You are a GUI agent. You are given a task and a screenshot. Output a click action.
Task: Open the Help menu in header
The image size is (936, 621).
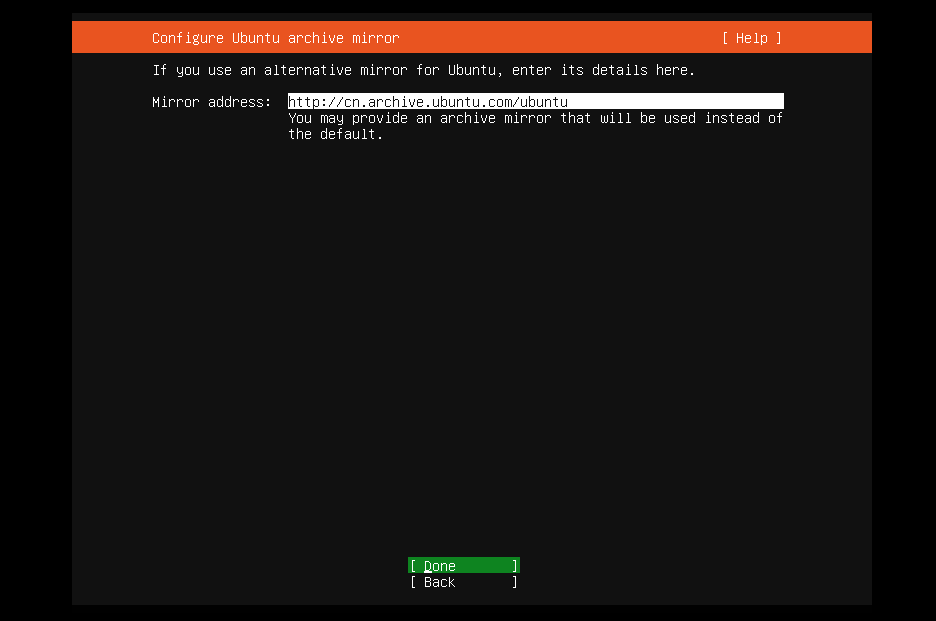(x=751, y=38)
